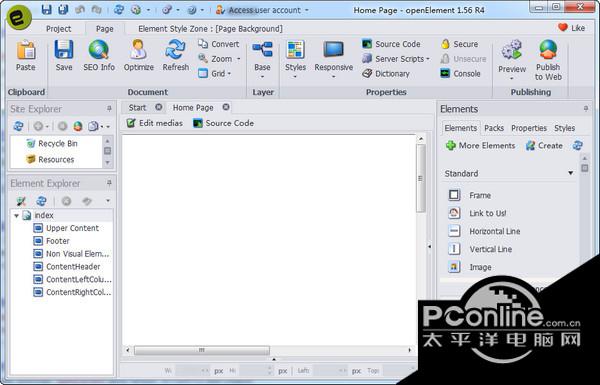Click the Convert option

click(218, 44)
